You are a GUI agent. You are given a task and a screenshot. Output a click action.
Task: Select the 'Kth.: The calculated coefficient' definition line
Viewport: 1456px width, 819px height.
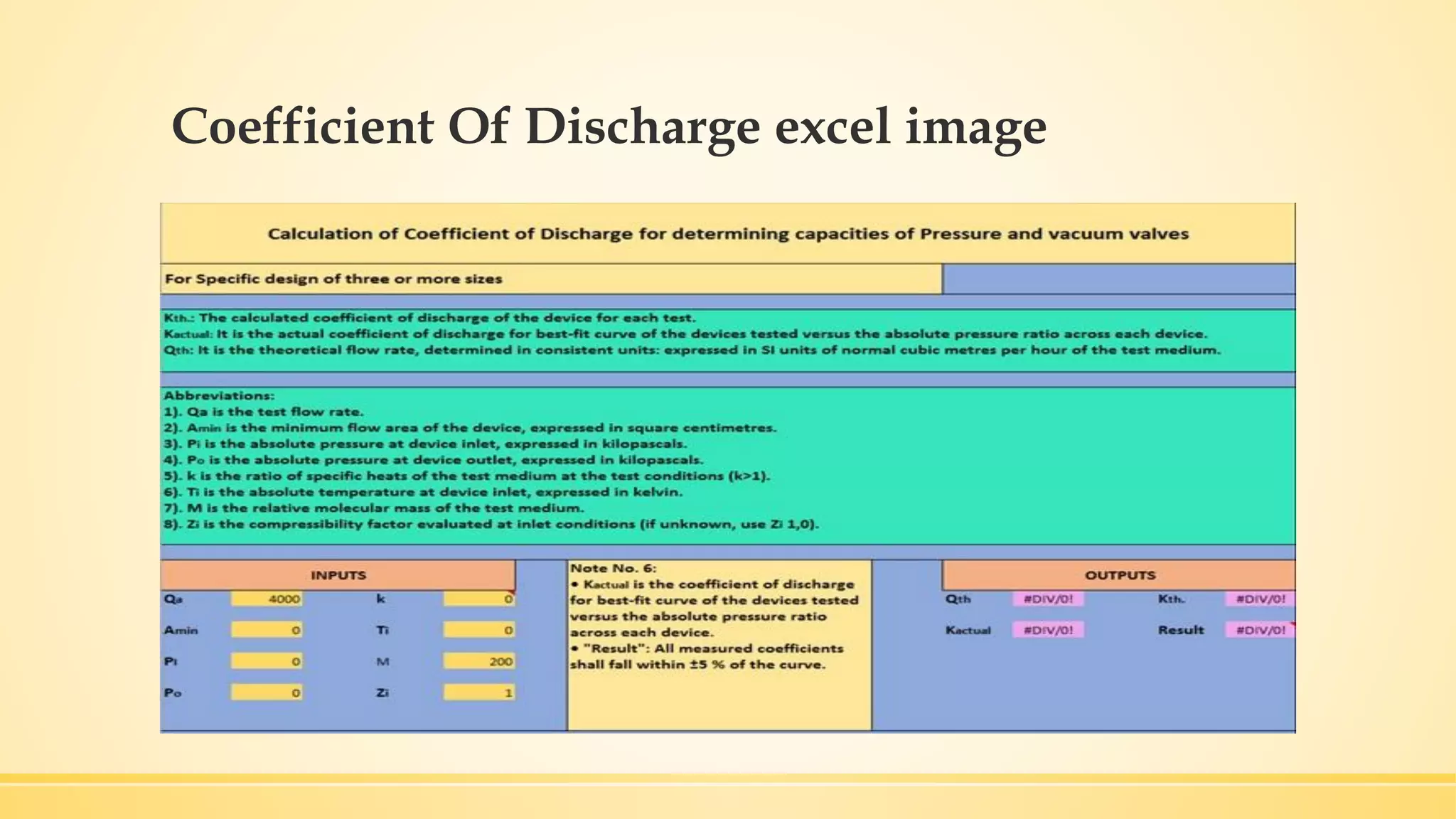[430, 318]
